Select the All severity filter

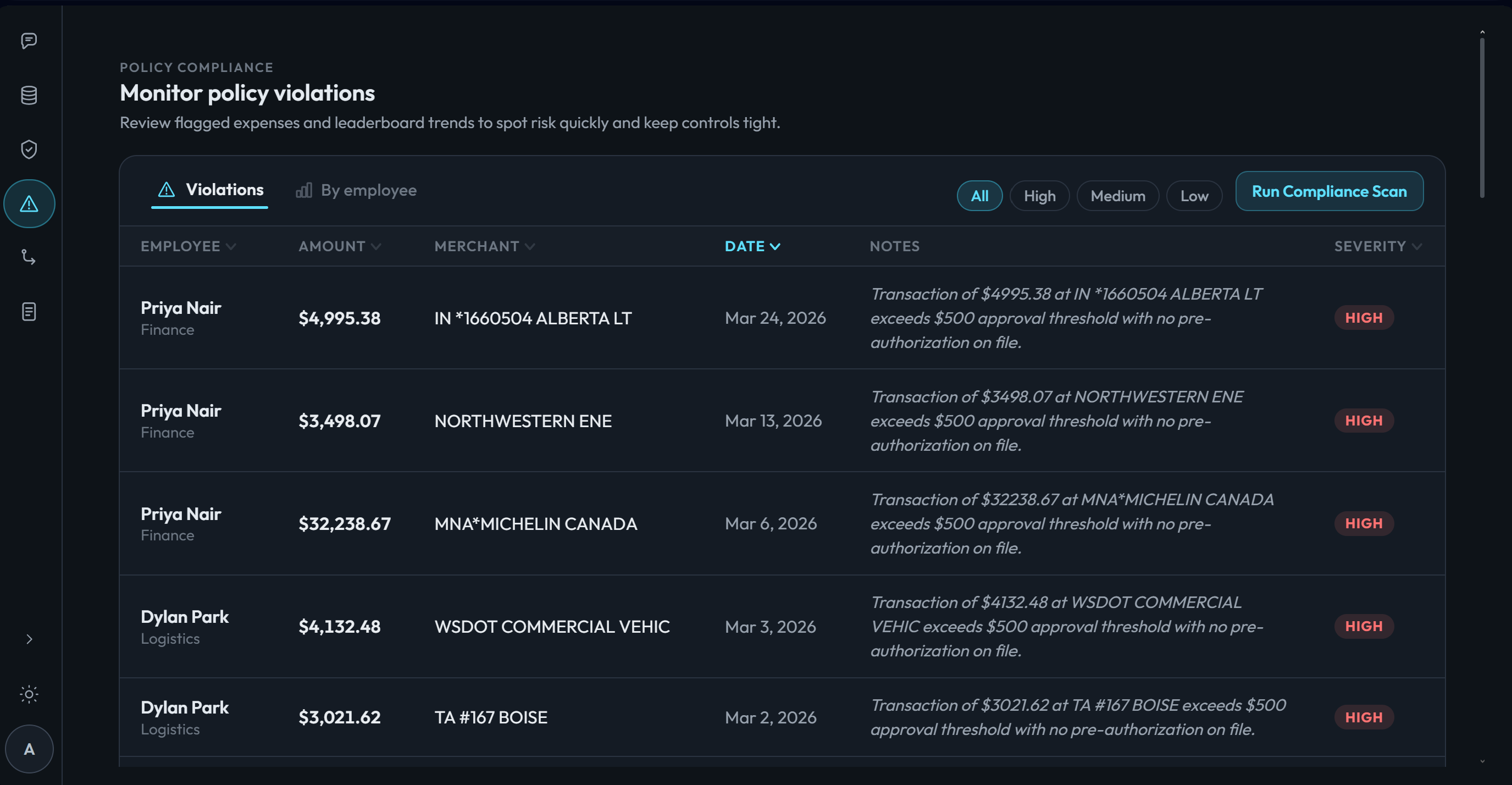(x=979, y=196)
